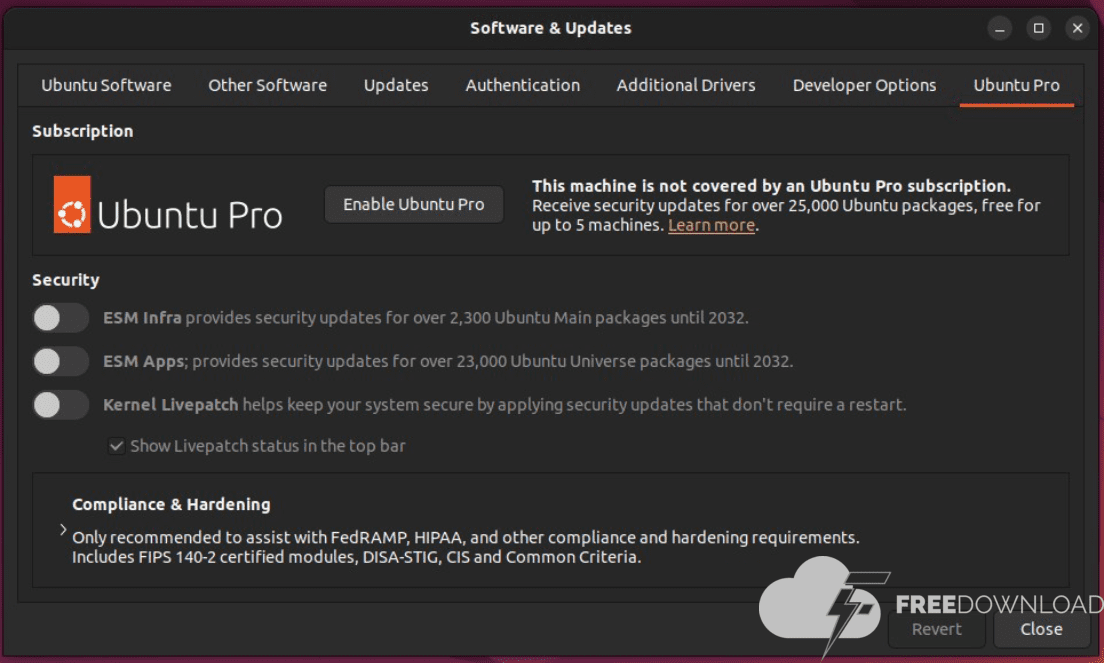Viewport: 1104px width, 663px height.
Task: Go to the Authentication tab
Action: (522, 85)
